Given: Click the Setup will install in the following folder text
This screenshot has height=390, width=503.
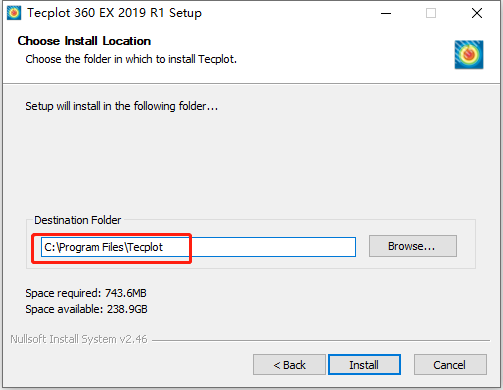Looking at the screenshot, I should [x=122, y=106].
